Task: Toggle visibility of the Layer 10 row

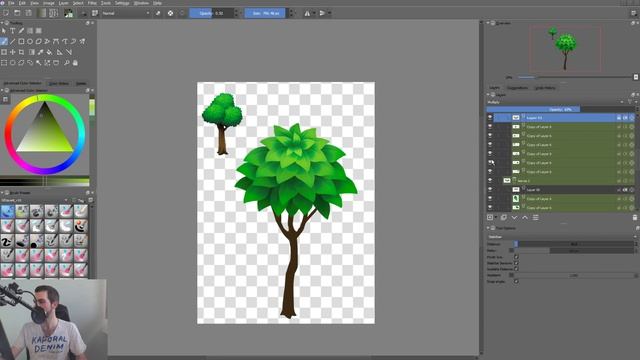Action: pyautogui.click(x=490, y=189)
